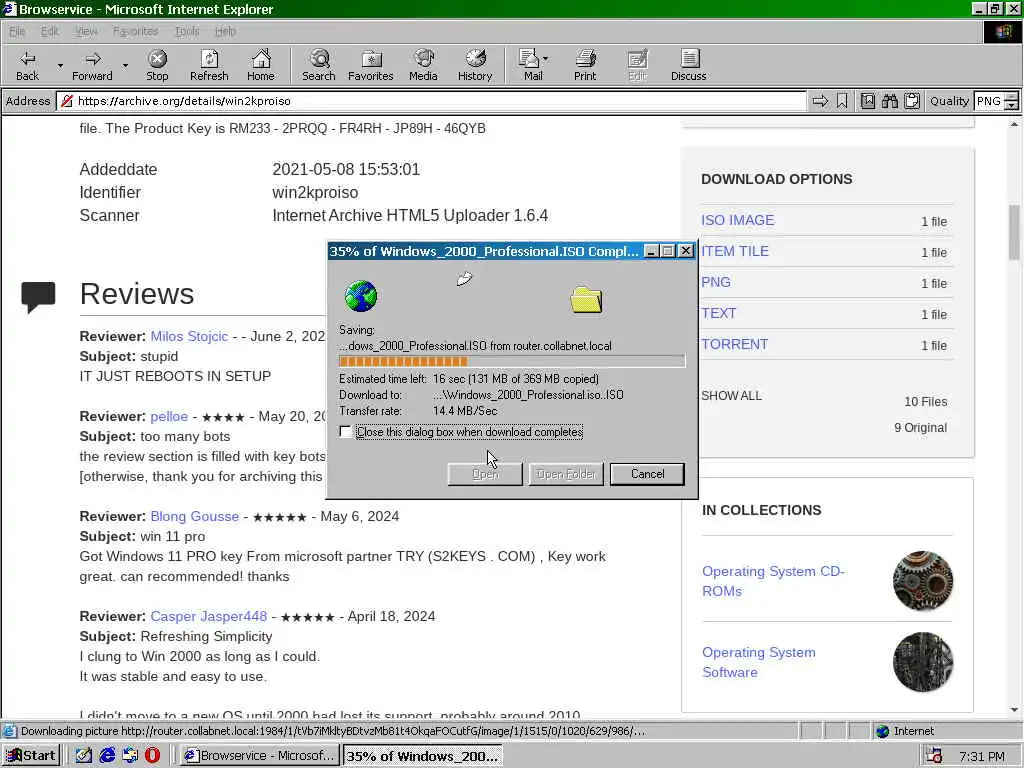1024x768 pixels.
Task: Go back with the Back arrow button
Action: point(27,65)
